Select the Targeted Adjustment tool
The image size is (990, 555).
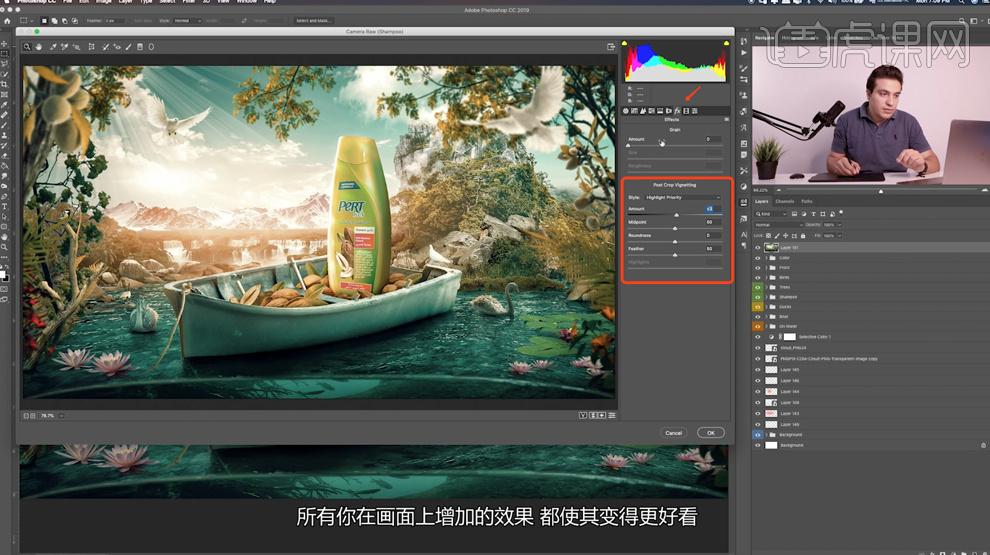76,47
